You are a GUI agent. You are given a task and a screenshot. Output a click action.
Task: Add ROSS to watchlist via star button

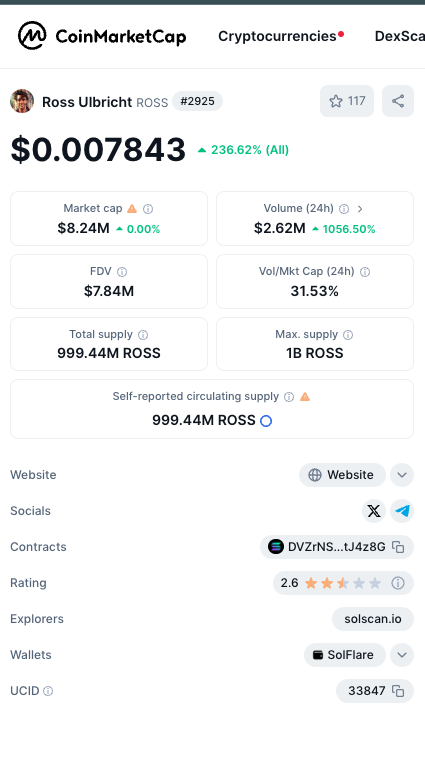(x=347, y=101)
